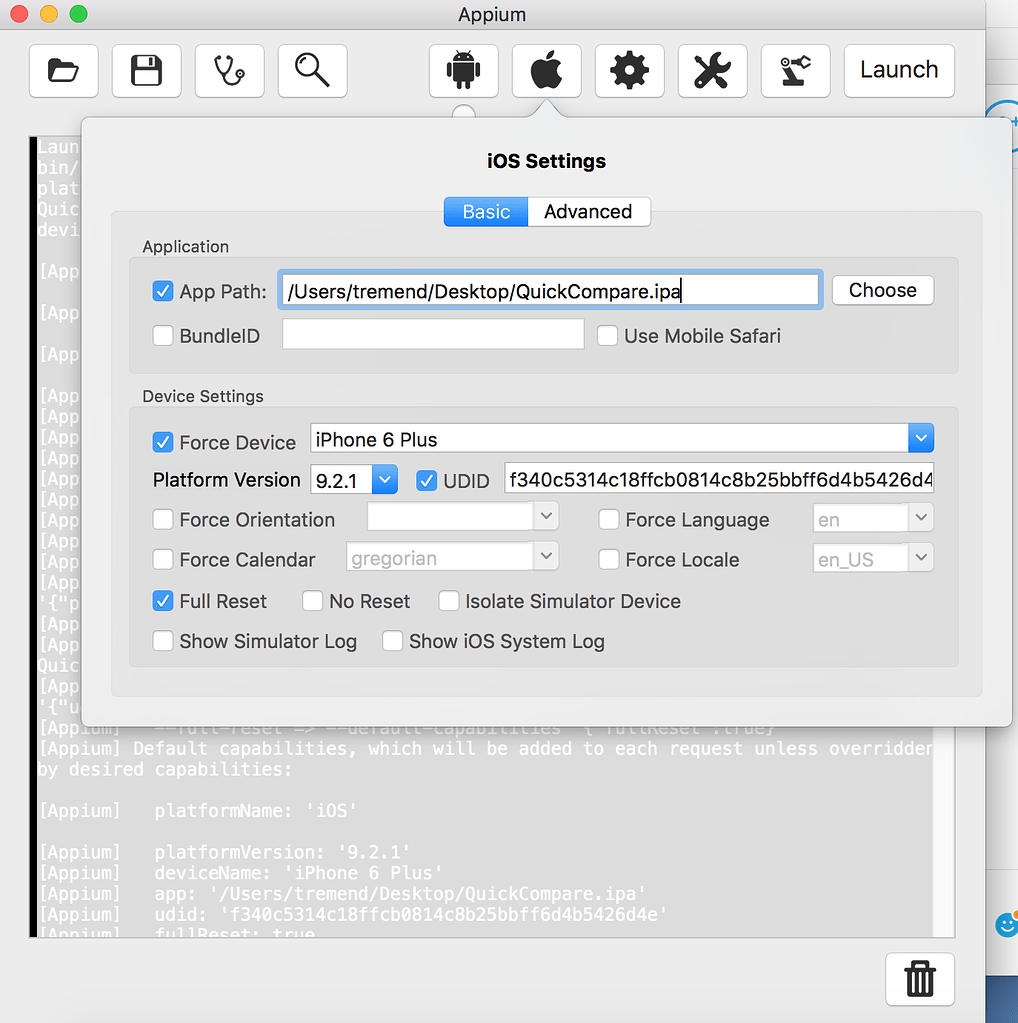Open iOS settings via the Apple icon
Viewport: 1018px width, 1023px height.
pyautogui.click(x=546, y=70)
